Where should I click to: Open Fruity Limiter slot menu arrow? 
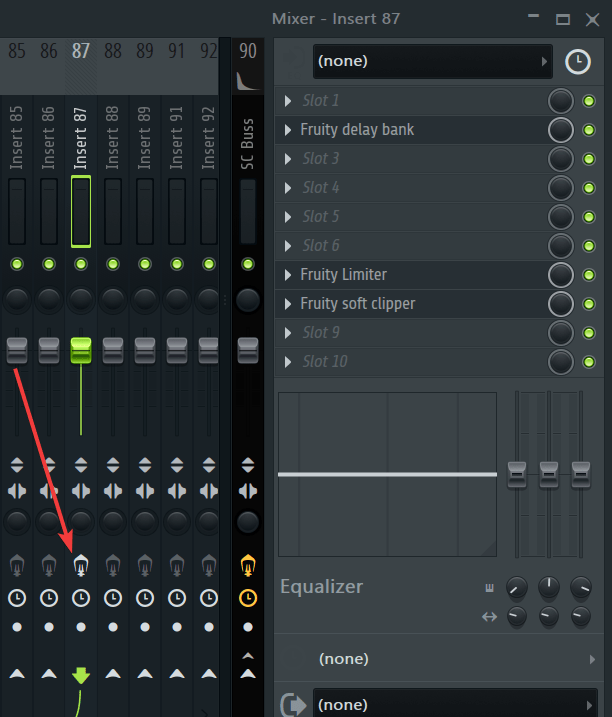tap(288, 275)
